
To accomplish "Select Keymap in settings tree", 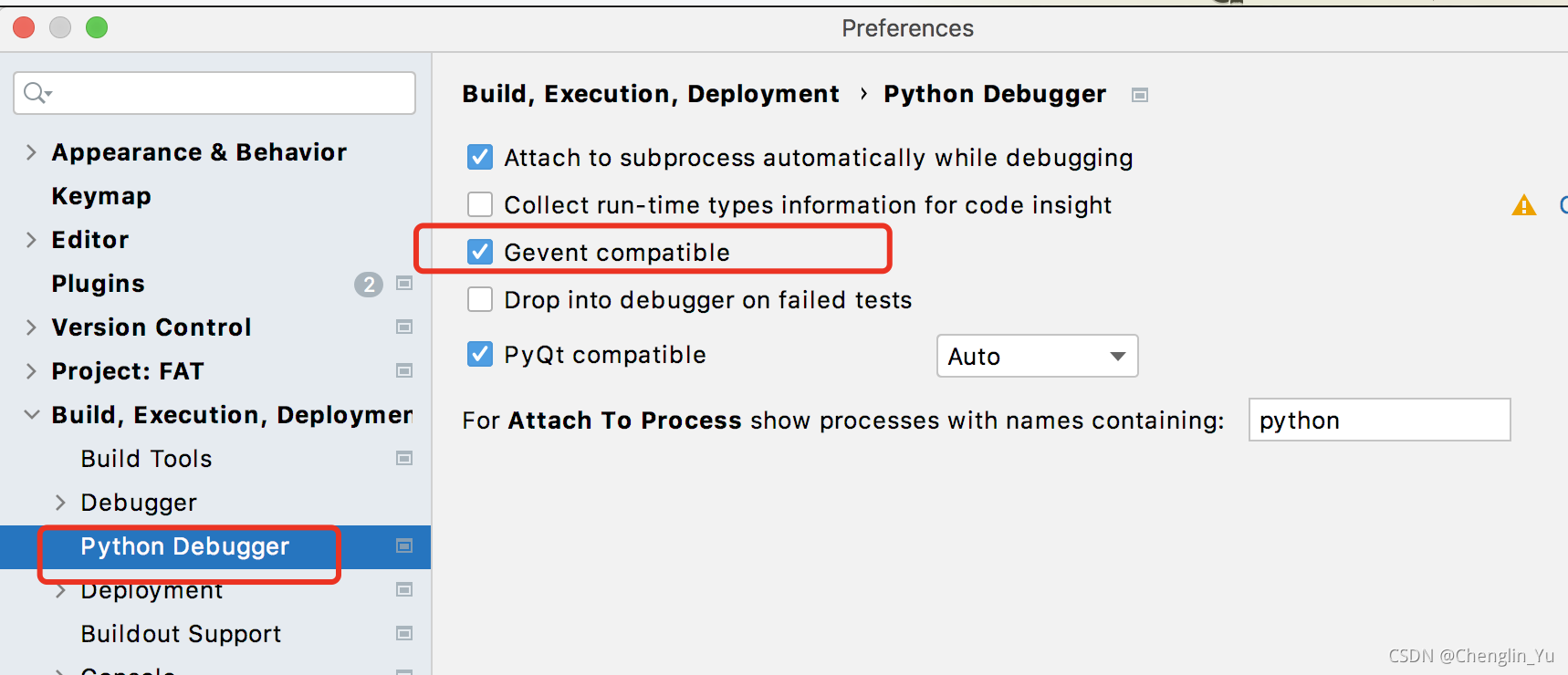I will tap(101, 196).
